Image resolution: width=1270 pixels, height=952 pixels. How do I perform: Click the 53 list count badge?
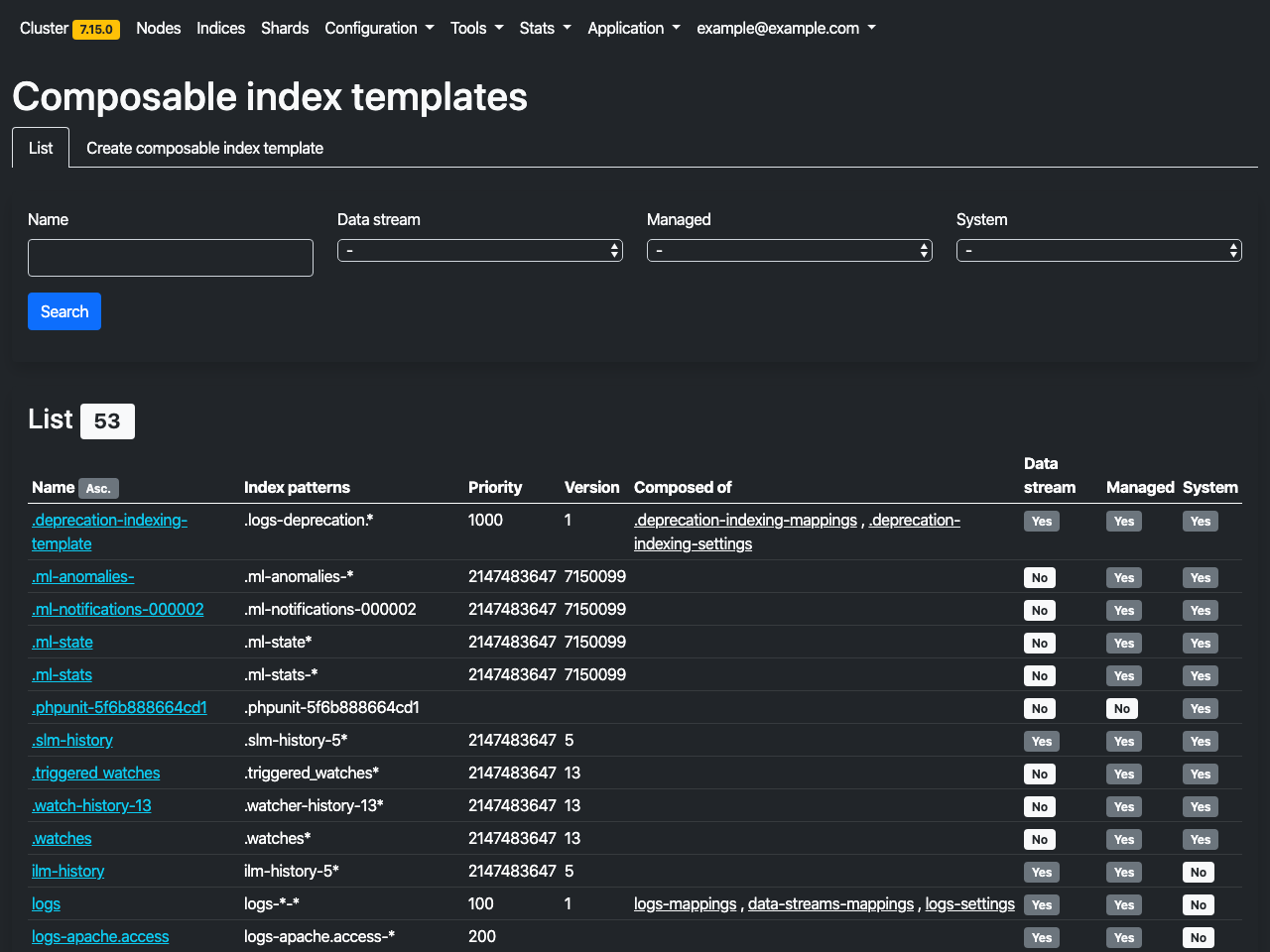tap(107, 421)
